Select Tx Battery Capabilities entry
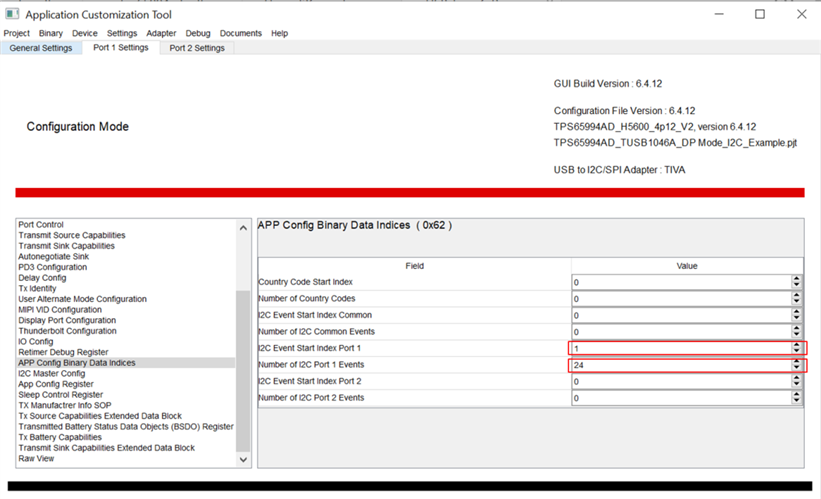821x499 pixels. click(60, 437)
